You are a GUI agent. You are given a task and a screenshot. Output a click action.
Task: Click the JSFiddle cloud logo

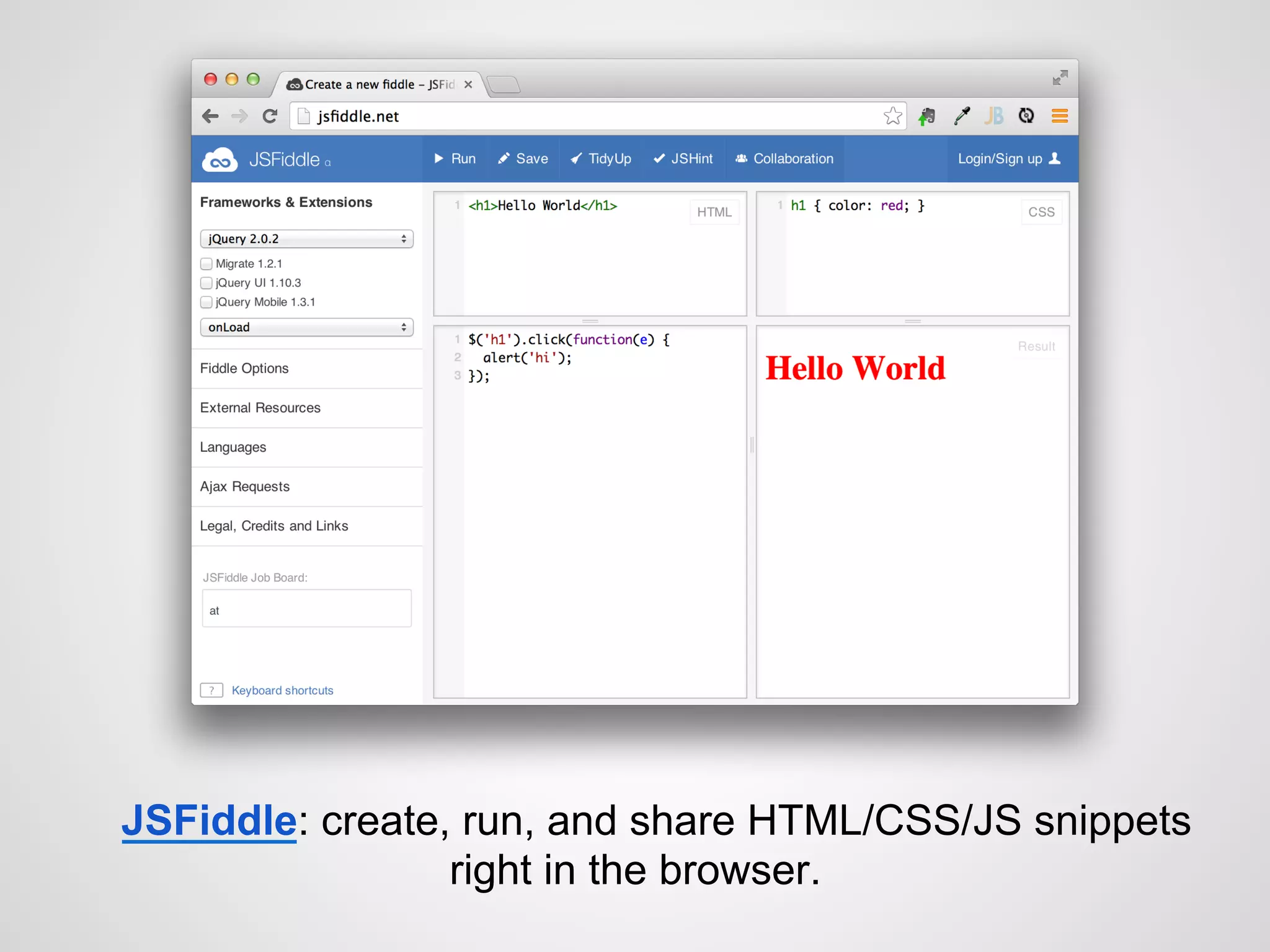pos(220,160)
